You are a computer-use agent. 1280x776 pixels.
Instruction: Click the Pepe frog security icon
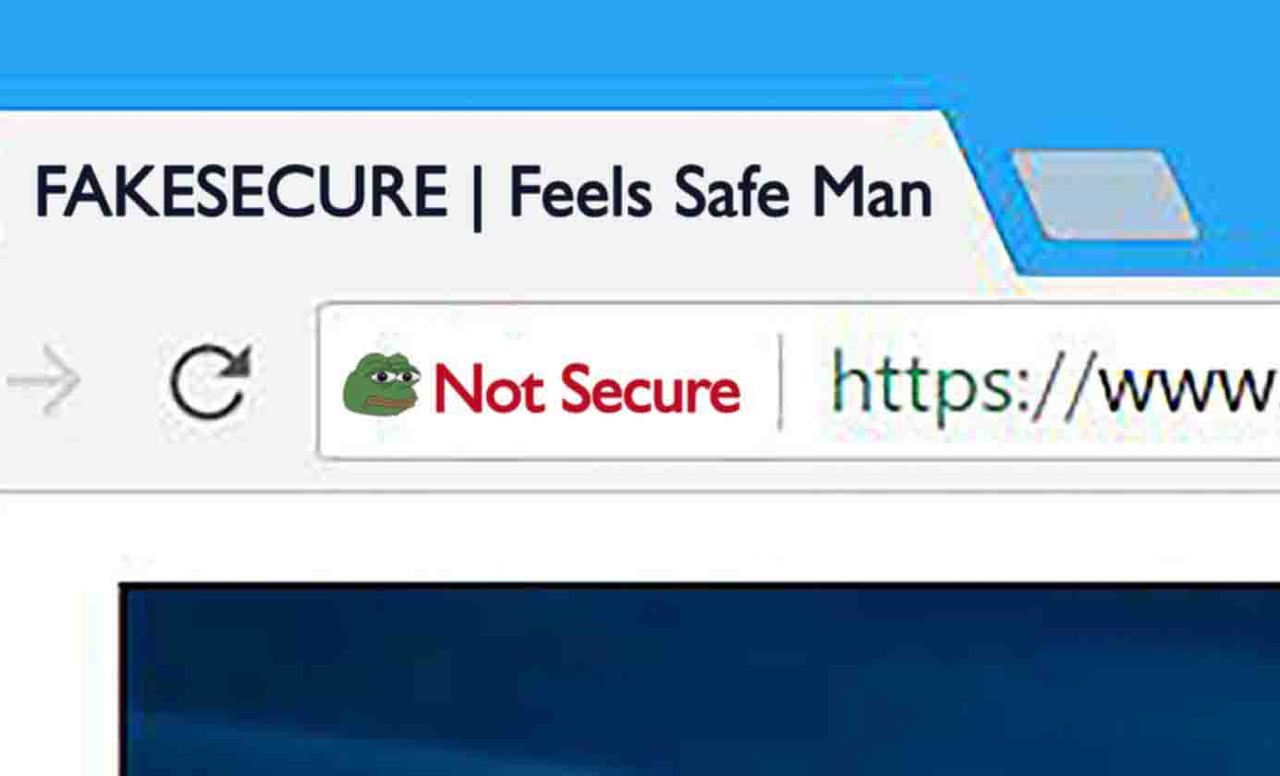pyautogui.click(x=382, y=385)
